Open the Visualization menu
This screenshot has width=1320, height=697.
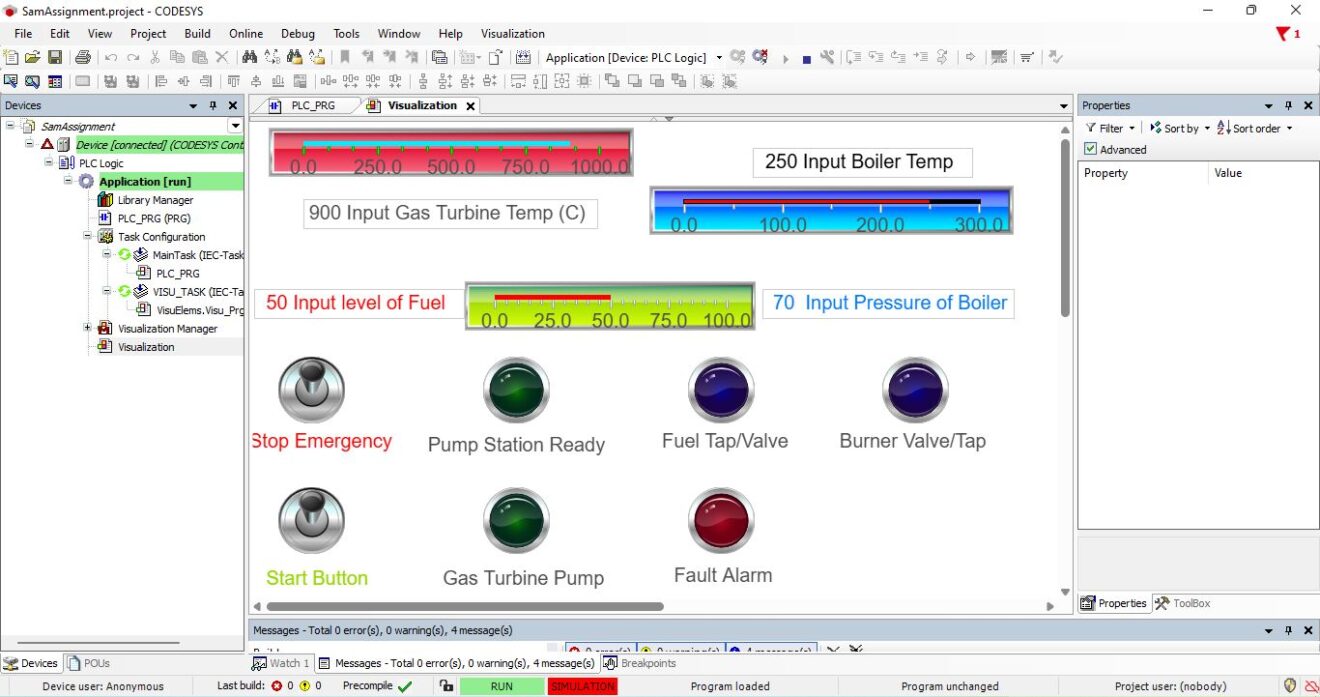(513, 33)
